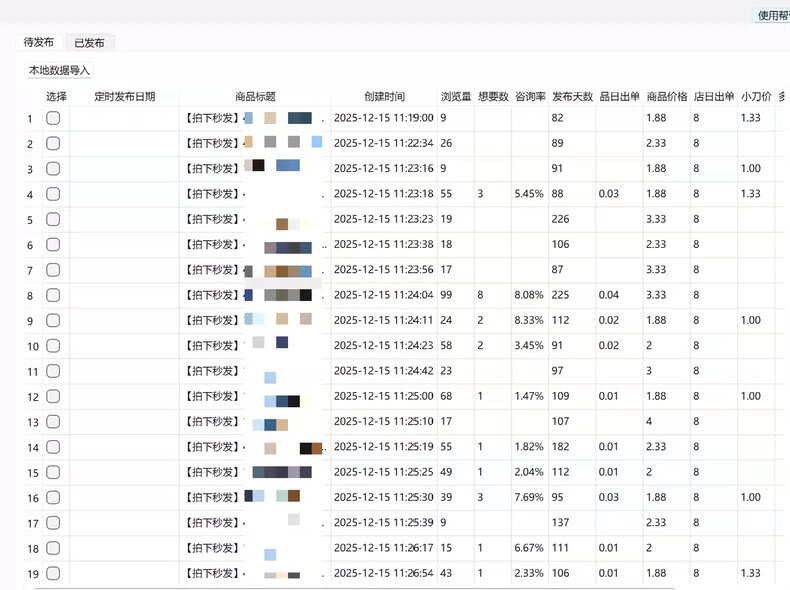The width and height of the screenshot is (790, 590).
Task: Click the 咨询率 column header
Action: (x=530, y=96)
